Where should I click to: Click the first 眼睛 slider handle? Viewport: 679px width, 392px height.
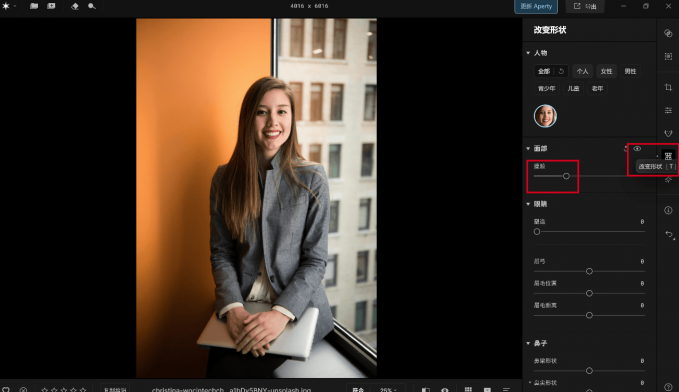pyautogui.click(x=537, y=232)
